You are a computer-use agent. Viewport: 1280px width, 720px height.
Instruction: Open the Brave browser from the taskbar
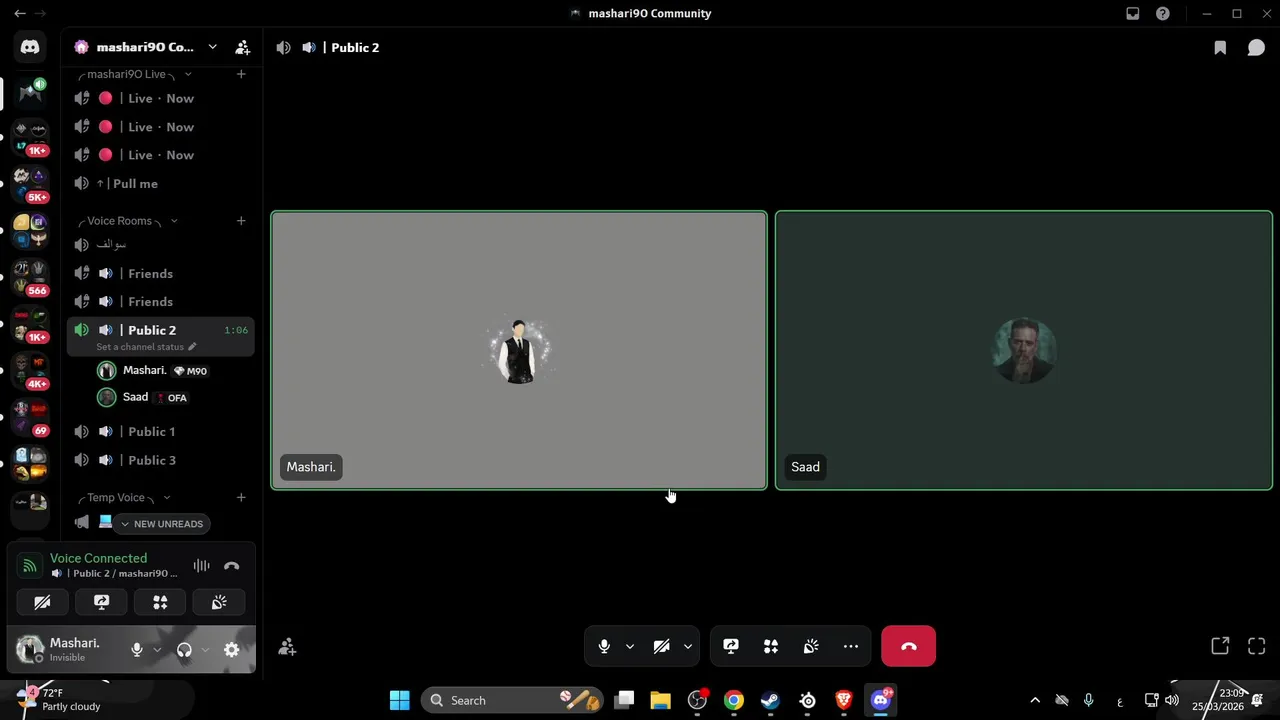(x=844, y=700)
